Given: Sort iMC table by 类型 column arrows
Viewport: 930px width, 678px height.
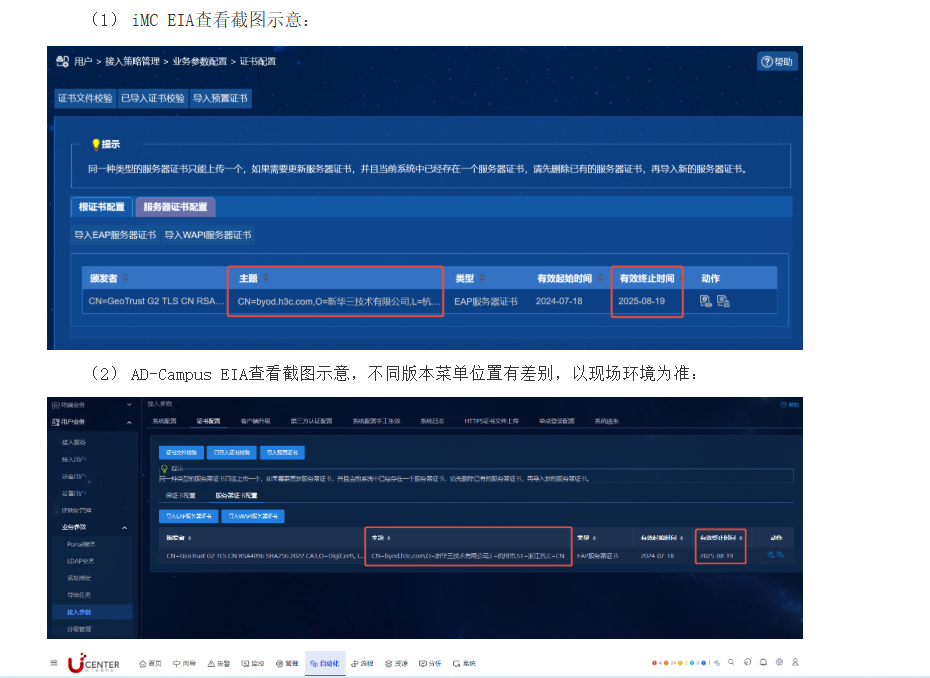Looking at the screenshot, I should [482, 278].
